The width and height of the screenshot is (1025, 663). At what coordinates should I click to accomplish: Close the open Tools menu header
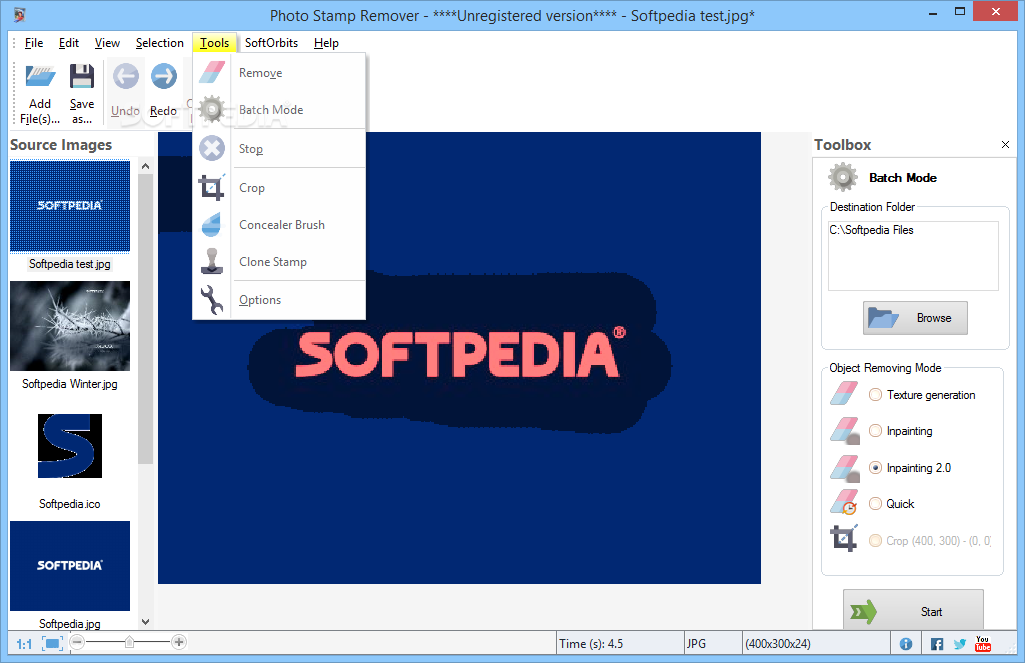coord(214,43)
